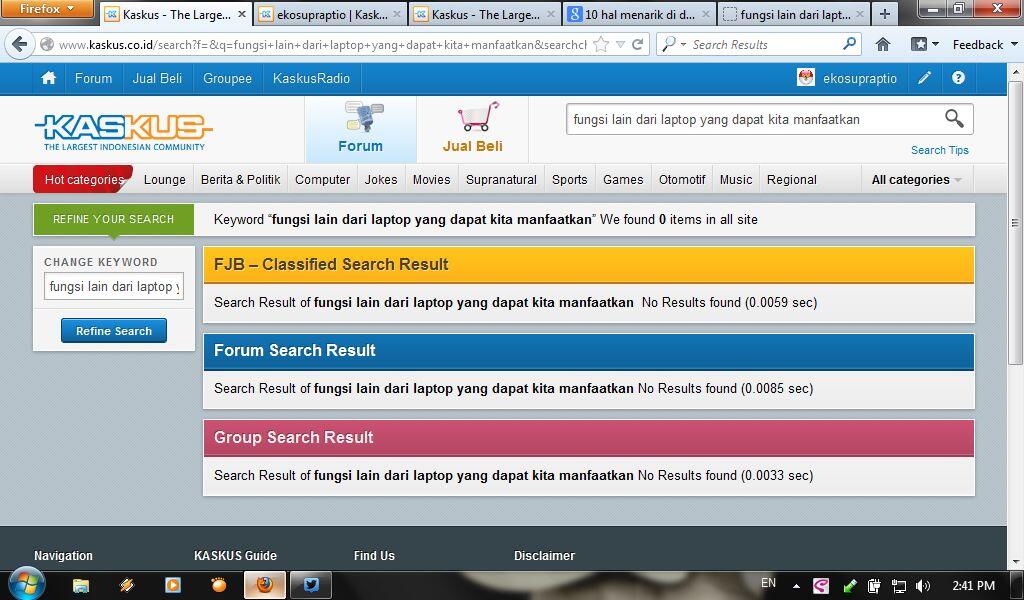The width and height of the screenshot is (1024, 600).
Task: Open help with the question mark icon
Action: 958,78
